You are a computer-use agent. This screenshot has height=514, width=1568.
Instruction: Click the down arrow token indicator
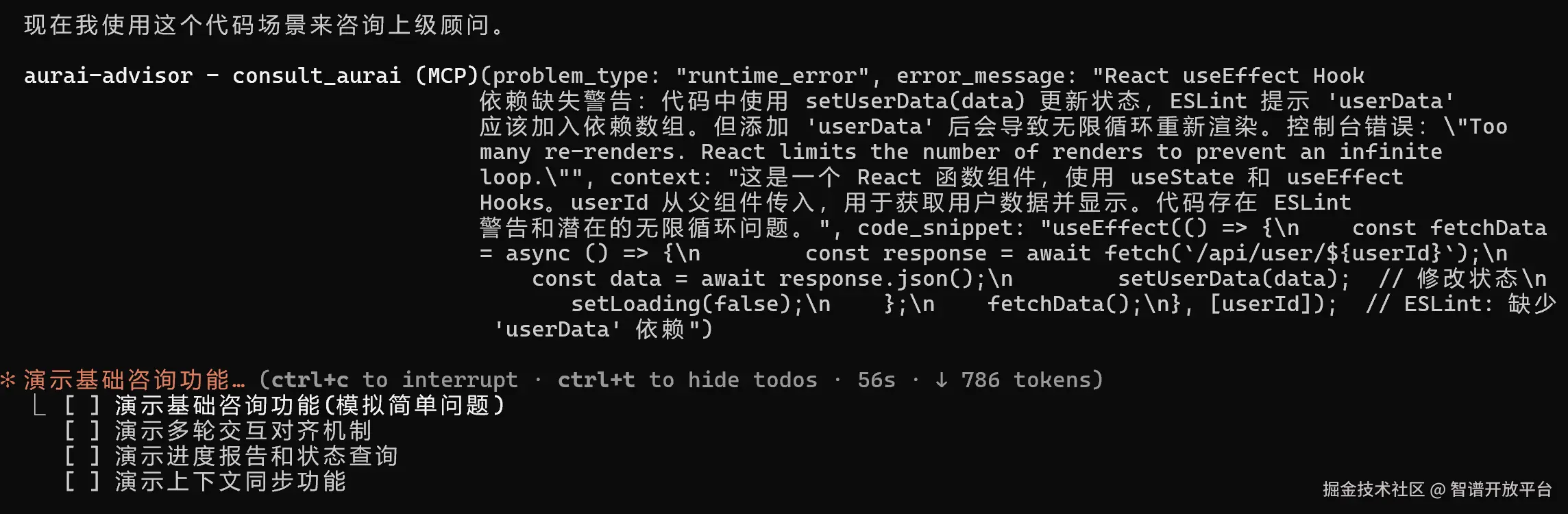[942, 380]
